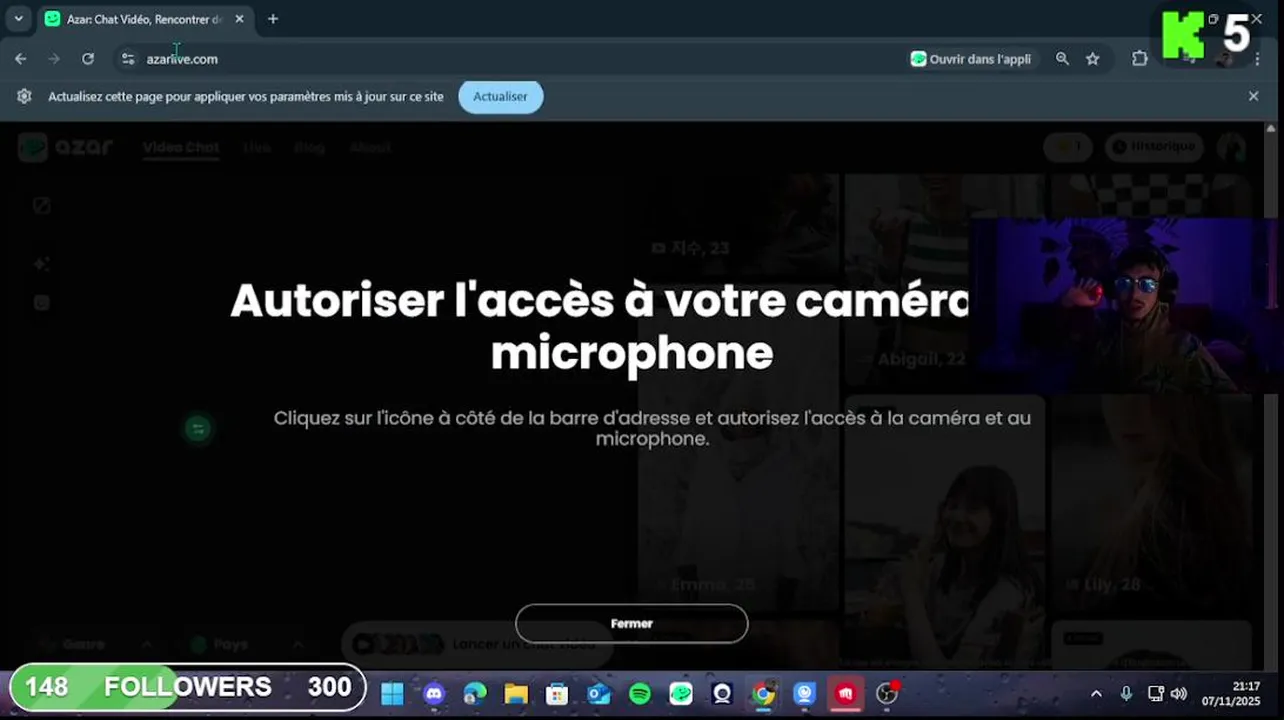This screenshot has width=1284, height=720.
Task: Open the settings gear on the info bar
Action: (x=25, y=97)
